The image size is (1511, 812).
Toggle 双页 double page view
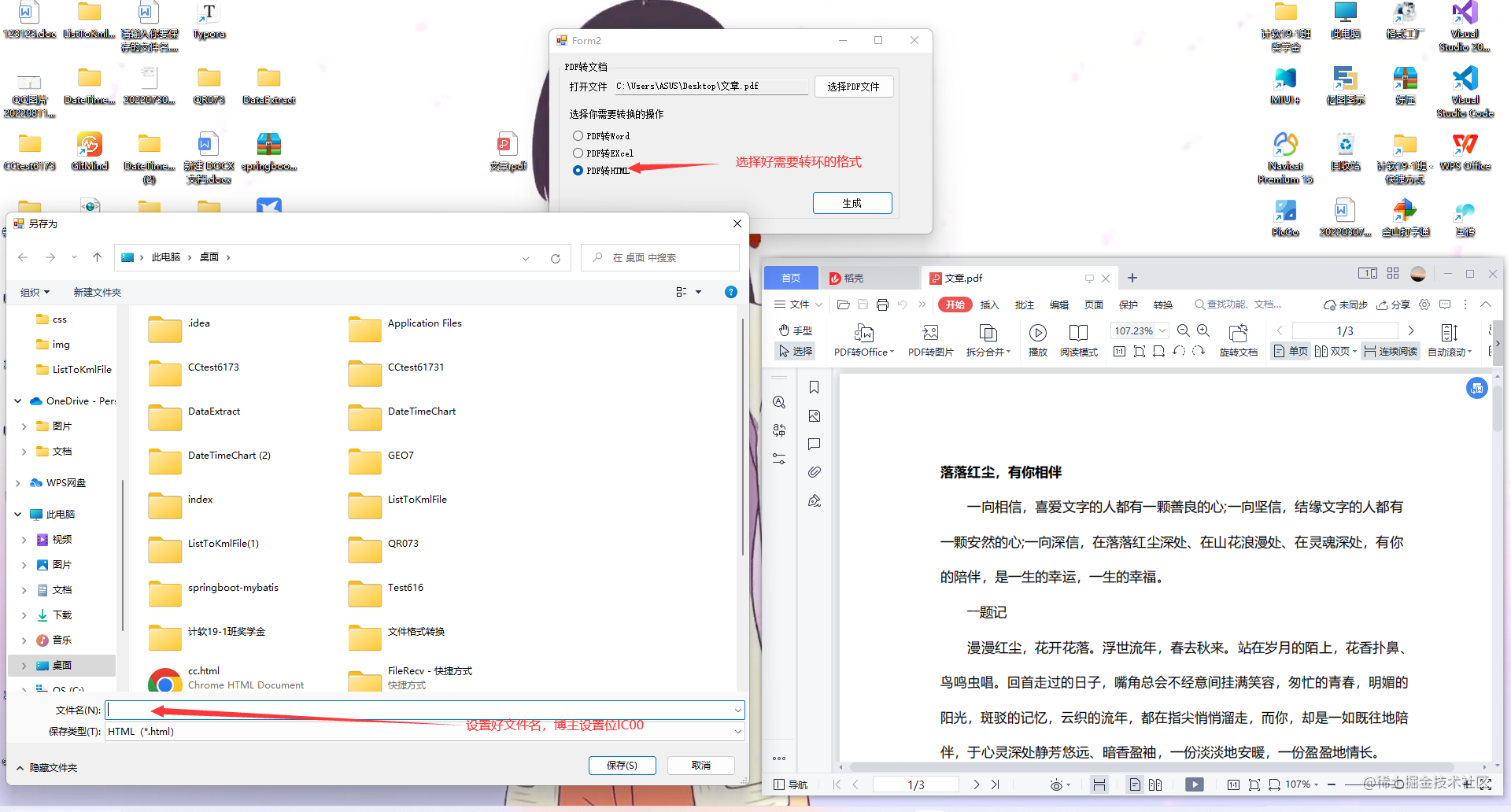pyautogui.click(x=1336, y=352)
